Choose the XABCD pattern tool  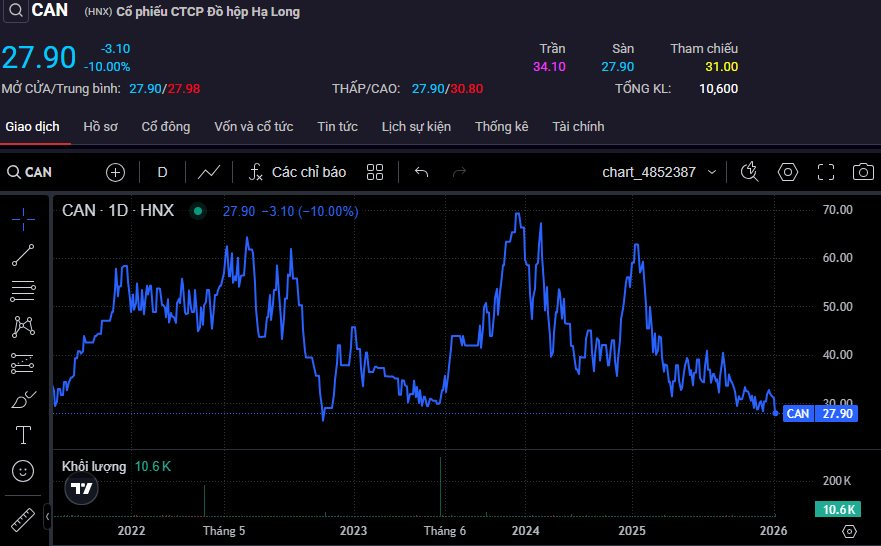(x=22, y=326)
